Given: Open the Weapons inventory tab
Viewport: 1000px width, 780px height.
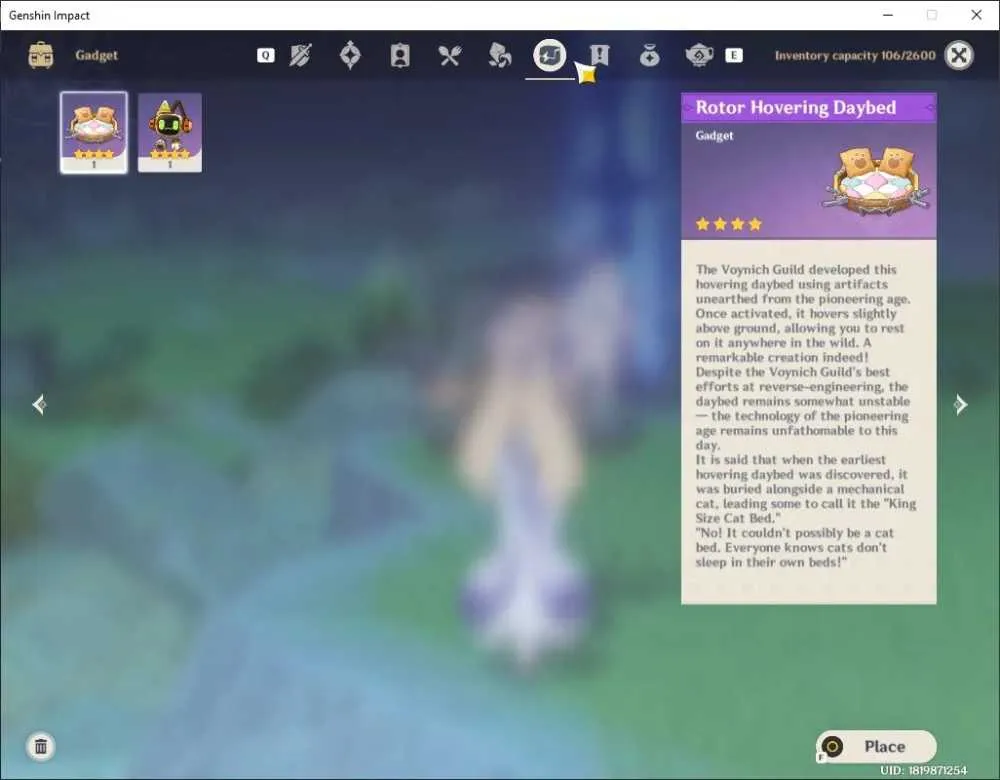Looking at the screenshot, I should click(300, 55).
